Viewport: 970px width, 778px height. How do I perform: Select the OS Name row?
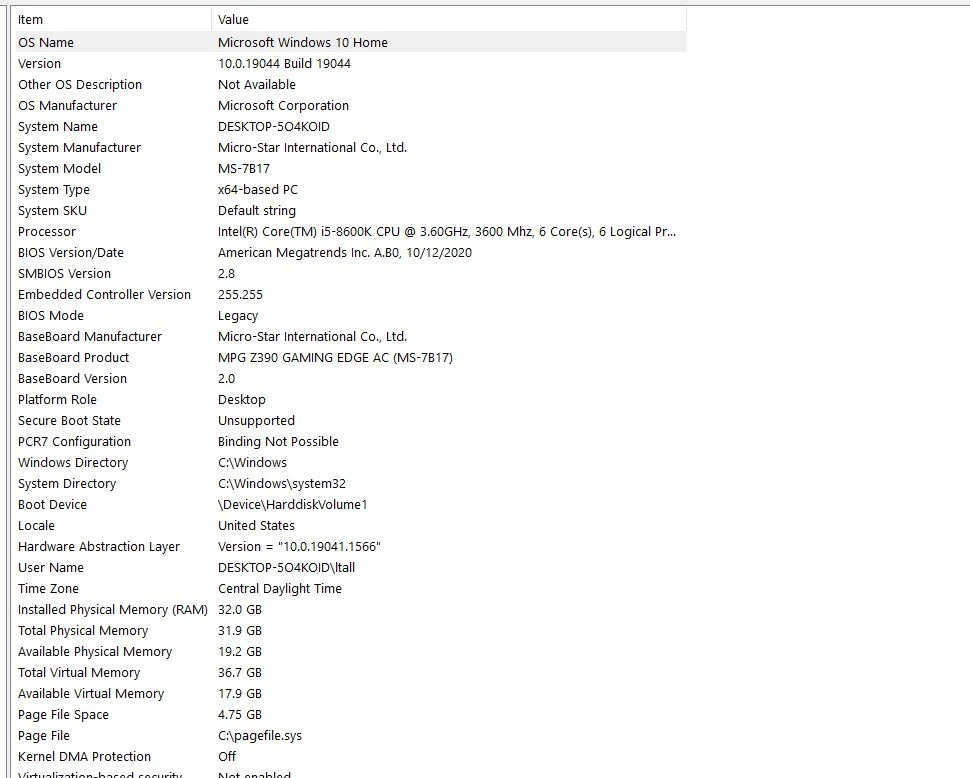click(x=351, y=43)
